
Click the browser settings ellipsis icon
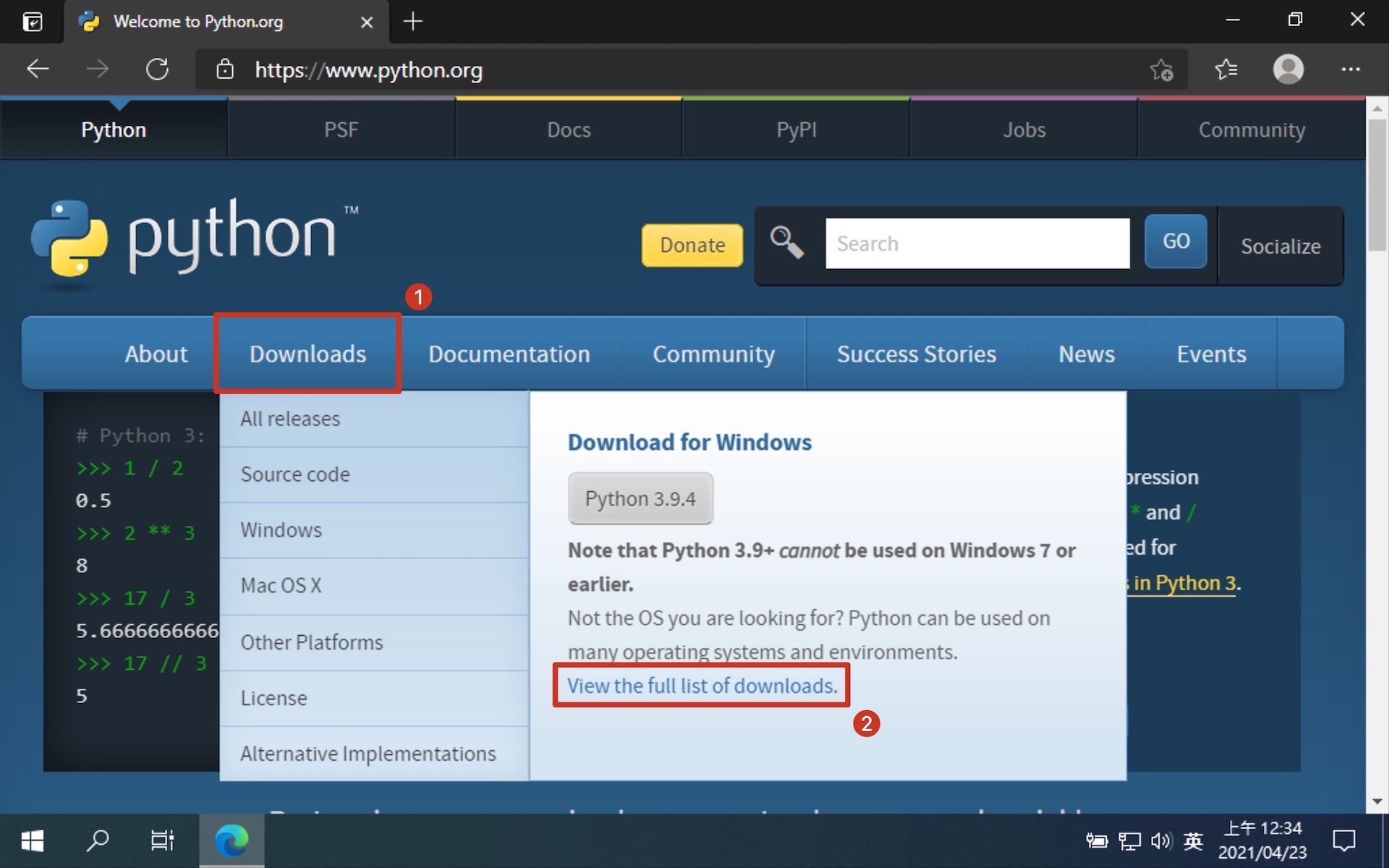click(x=1350, y=69)
